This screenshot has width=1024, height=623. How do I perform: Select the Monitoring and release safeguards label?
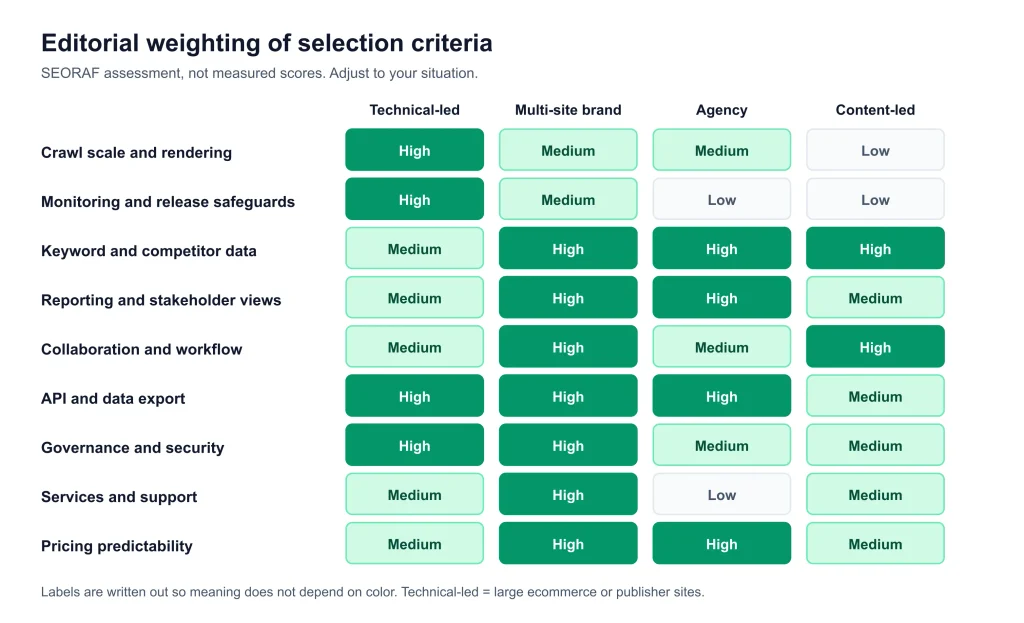pos(167,202)
